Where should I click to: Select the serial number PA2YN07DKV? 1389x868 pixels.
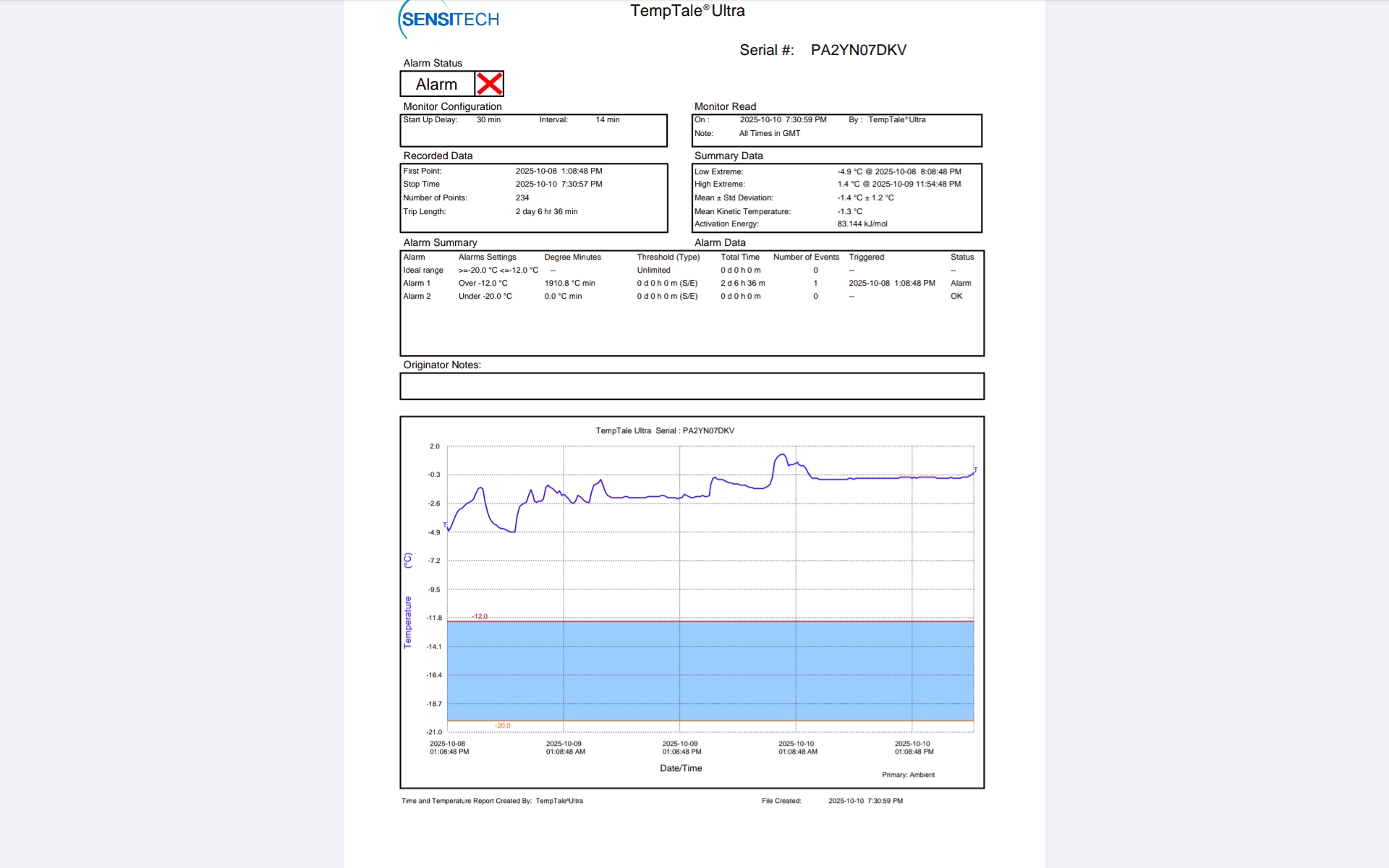tap(858, 50)
